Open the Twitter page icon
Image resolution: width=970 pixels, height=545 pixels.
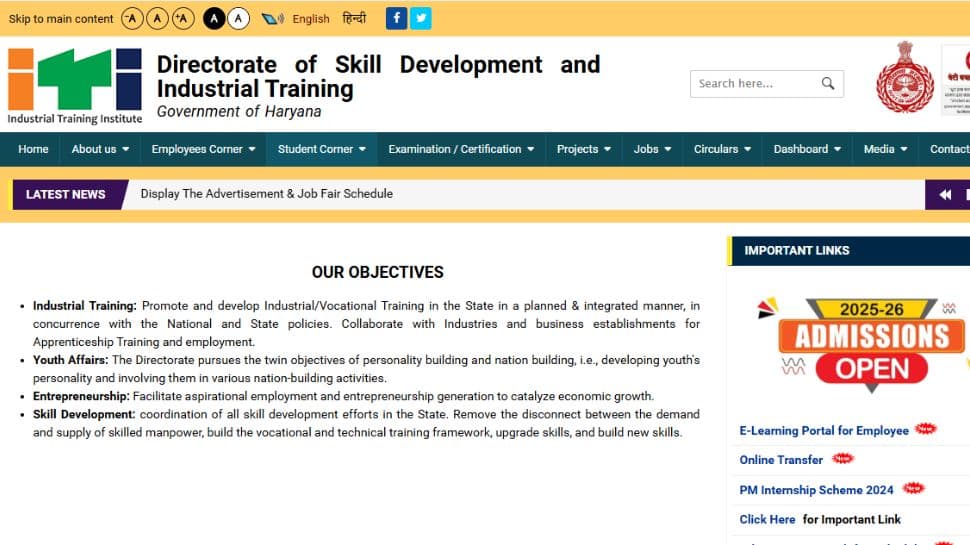[421, 18]
